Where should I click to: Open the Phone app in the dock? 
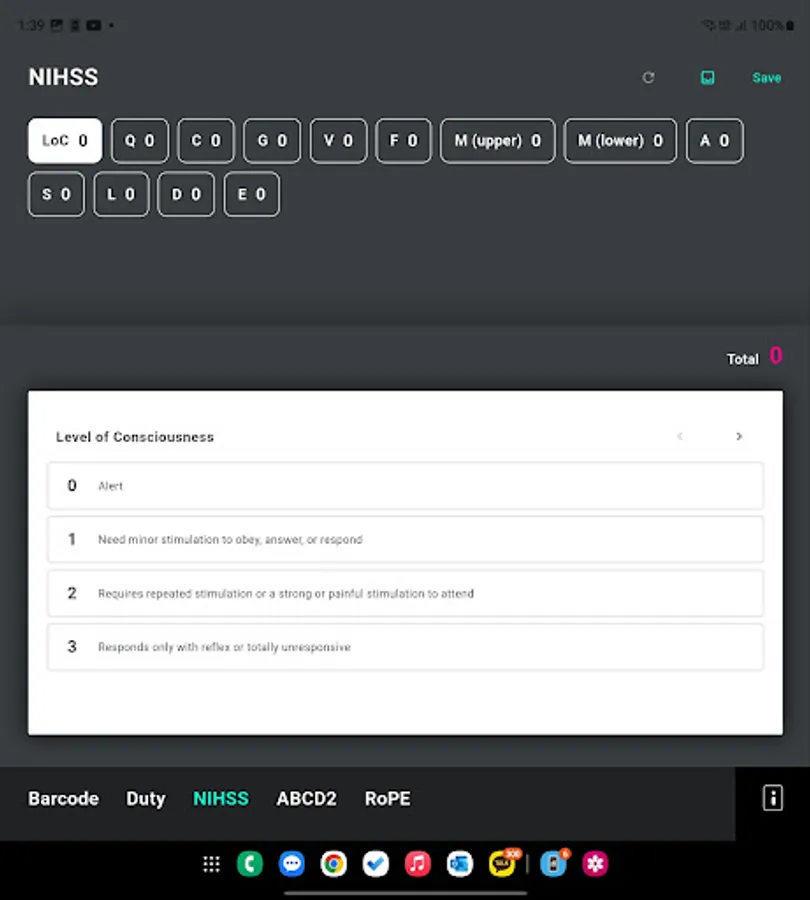click(250, 863)
